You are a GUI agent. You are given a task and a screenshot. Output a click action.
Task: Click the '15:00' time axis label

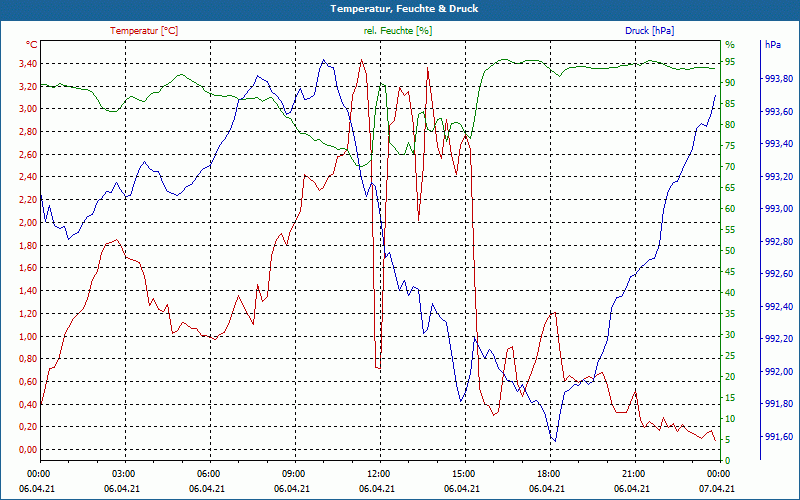pyautogui.click(x=463, y=473)
